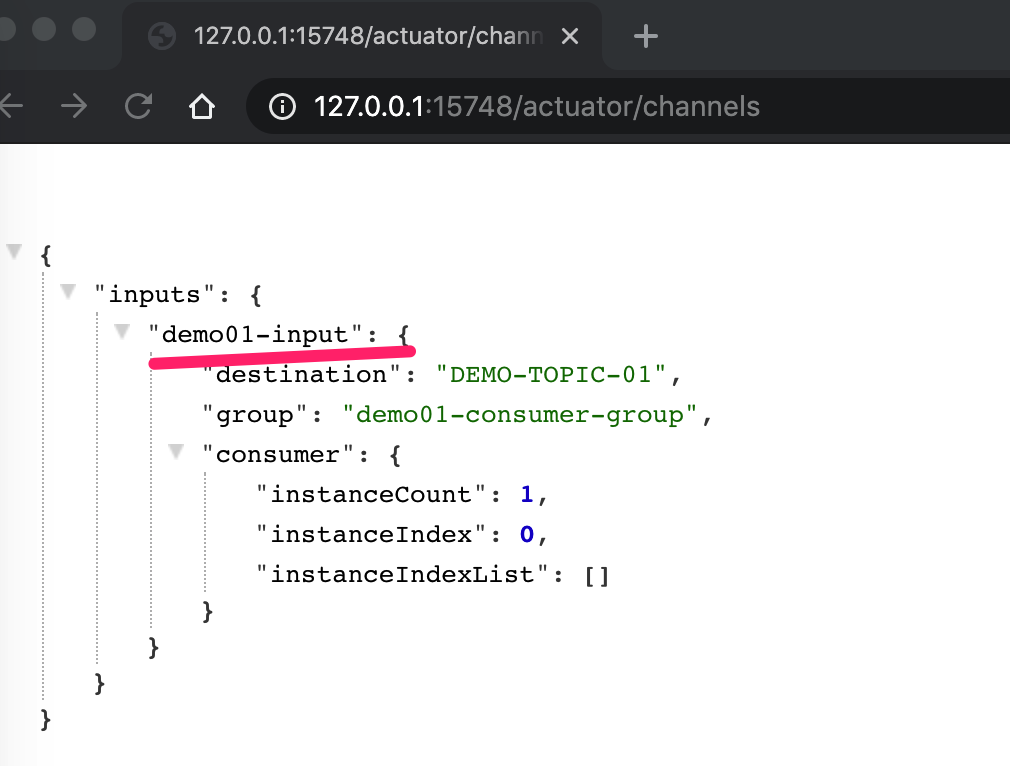Click the instanceIndex value 0

point(527,535)
